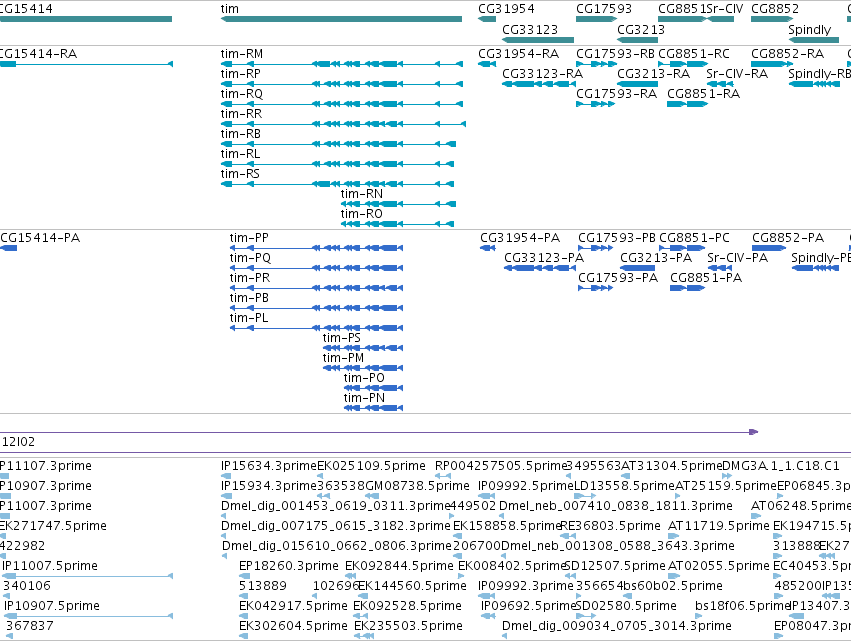Select the CG8851-PA protein

[688, 288]
